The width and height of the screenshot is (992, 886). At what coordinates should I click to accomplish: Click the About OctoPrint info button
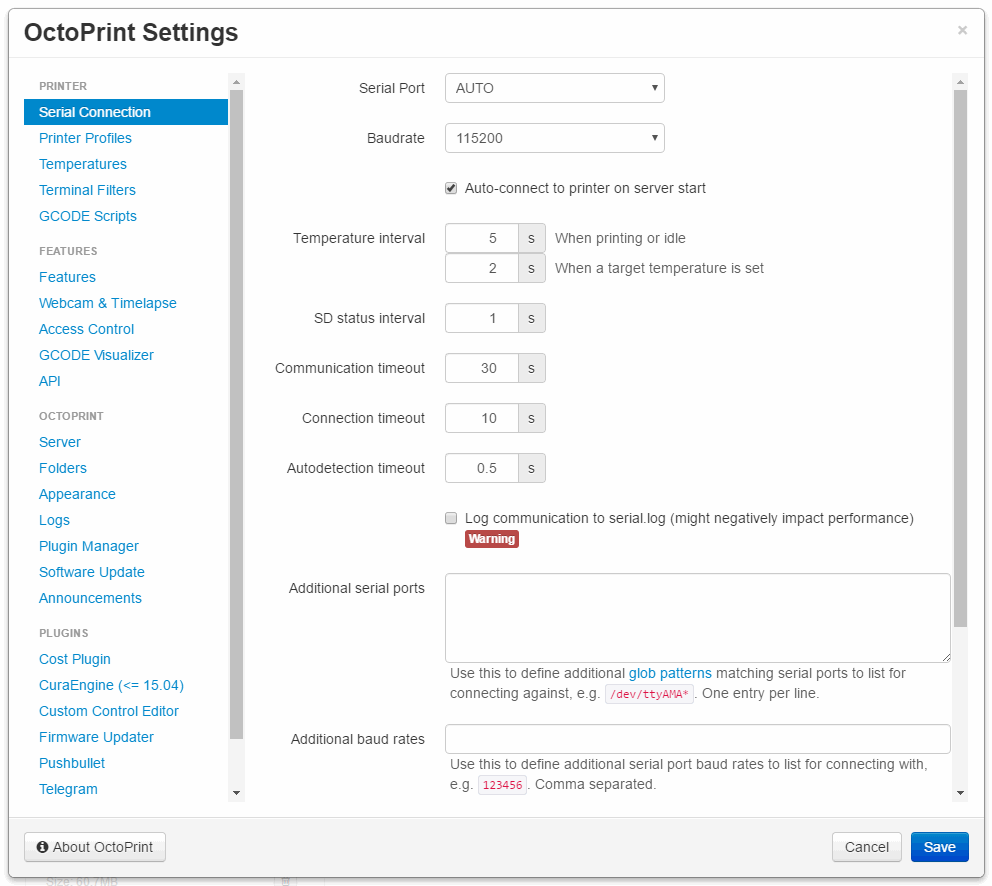coord(95,847)
